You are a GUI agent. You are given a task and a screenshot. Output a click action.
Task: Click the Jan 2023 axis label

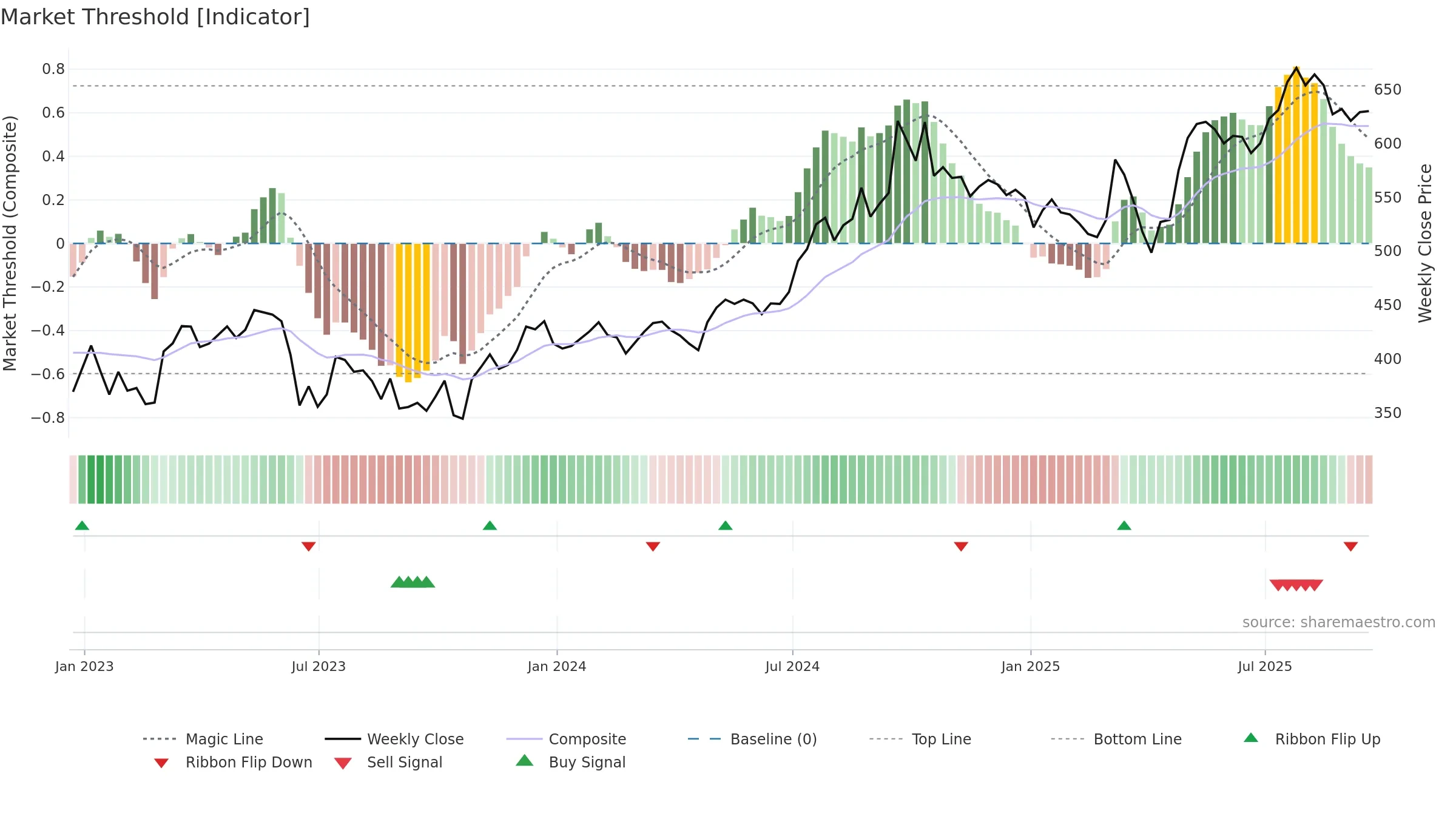point(84,666)
